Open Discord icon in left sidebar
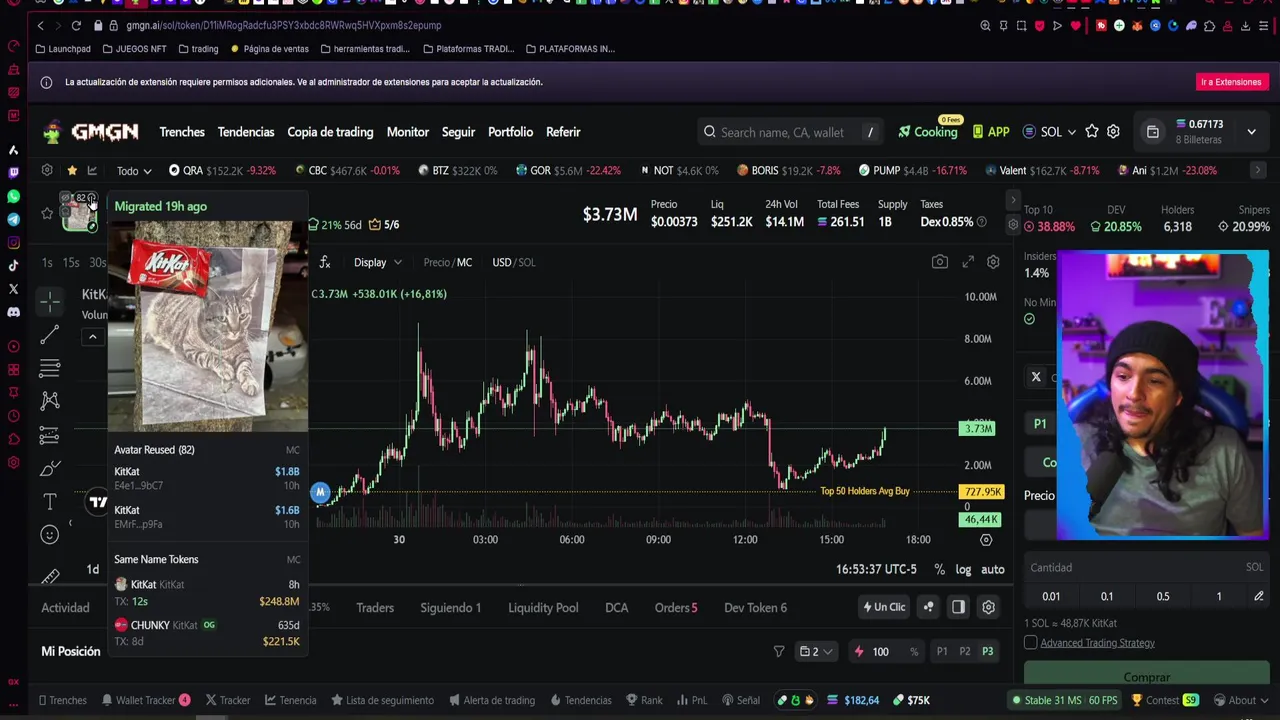The width and height of the screenshot is (1280, 720). tap(13, 312)
